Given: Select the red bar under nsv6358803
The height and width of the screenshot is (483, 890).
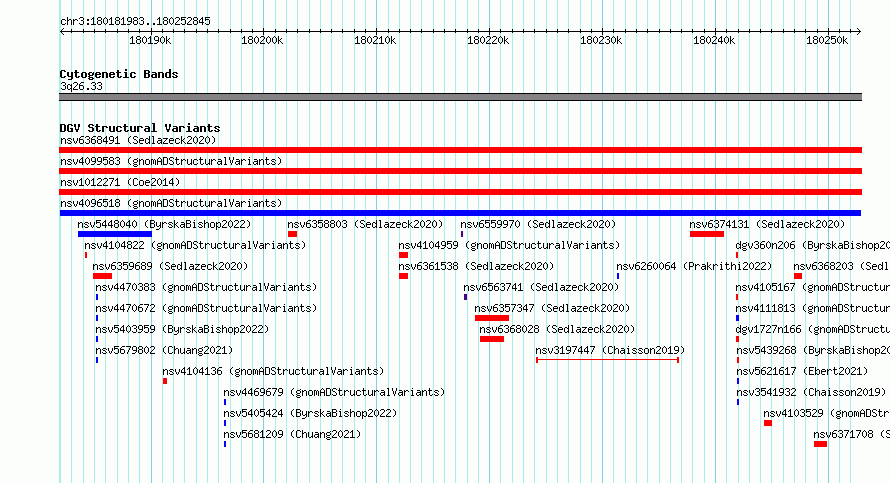Looking at the screenshot, I should 292,234.
